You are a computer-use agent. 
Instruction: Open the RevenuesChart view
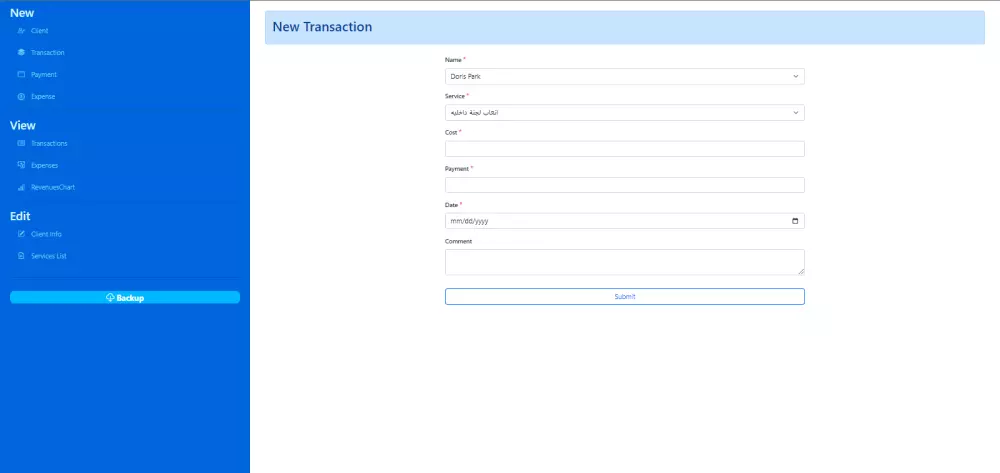click(53, 187)
